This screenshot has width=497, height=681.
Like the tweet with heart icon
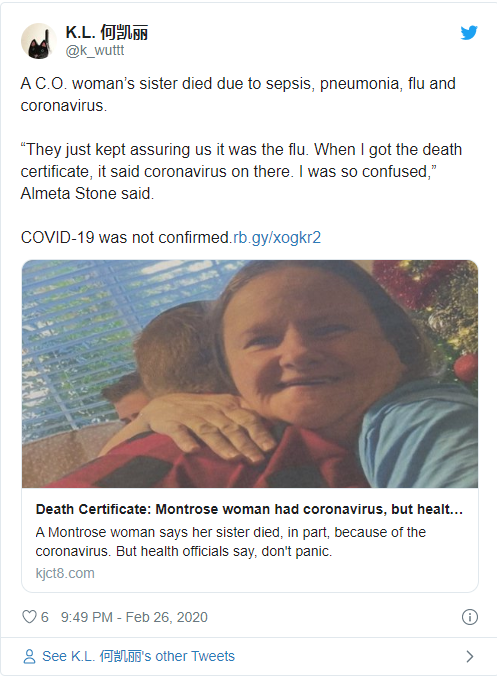[x=29, y=617]
